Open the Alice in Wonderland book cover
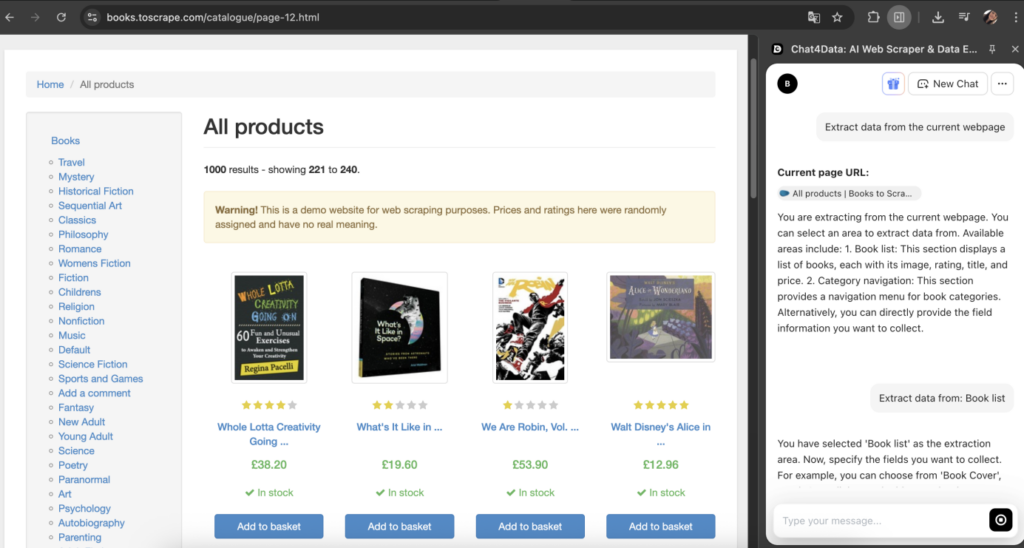The width and height of the screenshot is (1024, 548). click(660, 318)
